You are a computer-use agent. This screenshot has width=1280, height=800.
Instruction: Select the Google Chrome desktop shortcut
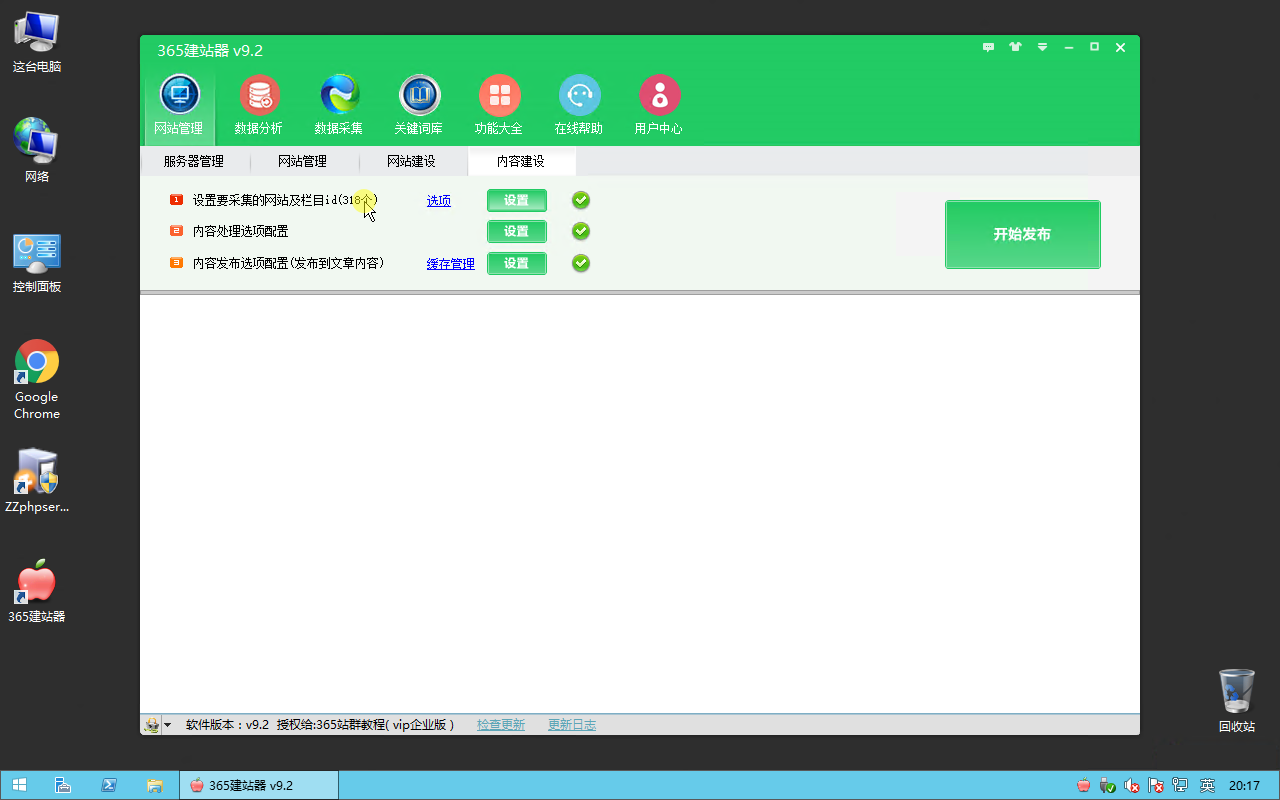(37, 379)
